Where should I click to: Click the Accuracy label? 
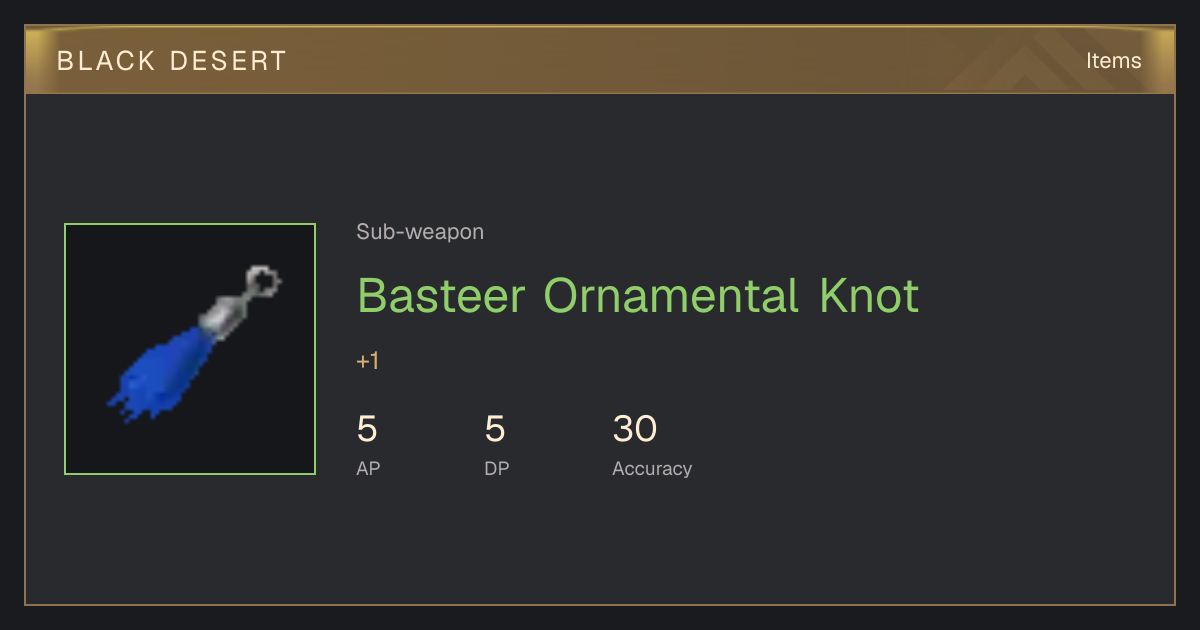652,469
